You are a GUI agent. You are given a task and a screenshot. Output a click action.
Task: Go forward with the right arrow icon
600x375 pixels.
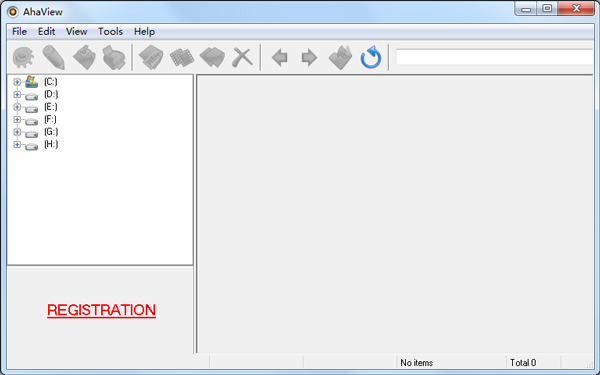pyautogui.click(x=309, y=58)
